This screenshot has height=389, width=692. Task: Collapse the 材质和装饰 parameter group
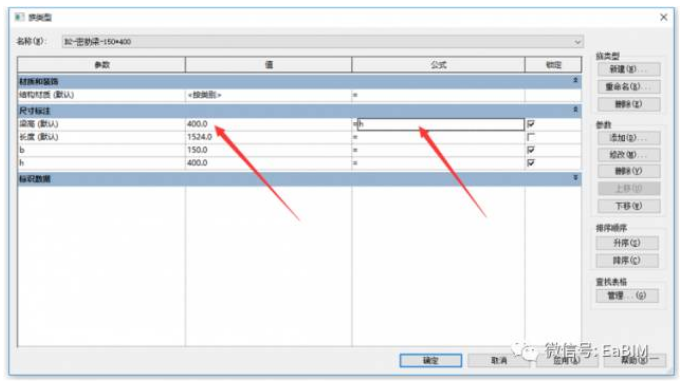tap(575, 81)
